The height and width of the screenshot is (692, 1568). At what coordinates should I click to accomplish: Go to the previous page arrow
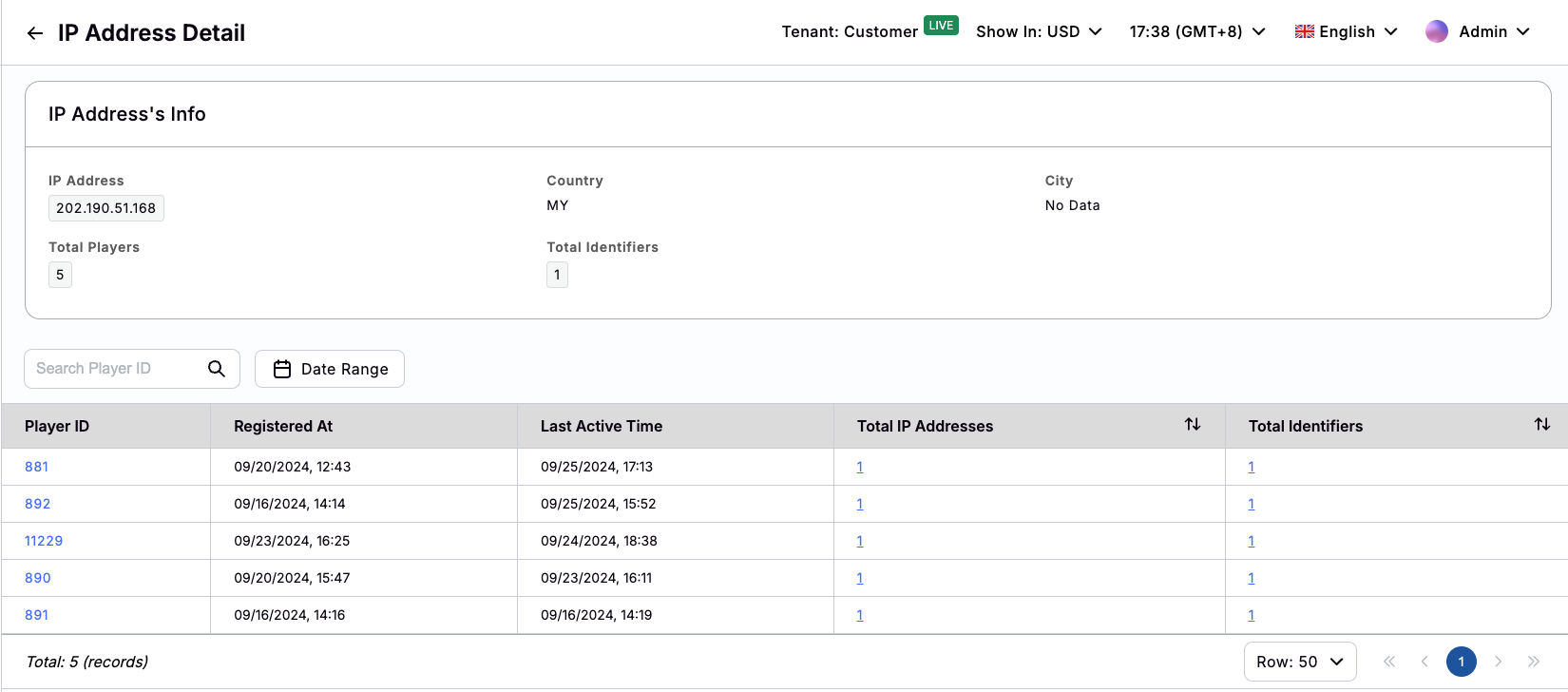[1425, 662]
